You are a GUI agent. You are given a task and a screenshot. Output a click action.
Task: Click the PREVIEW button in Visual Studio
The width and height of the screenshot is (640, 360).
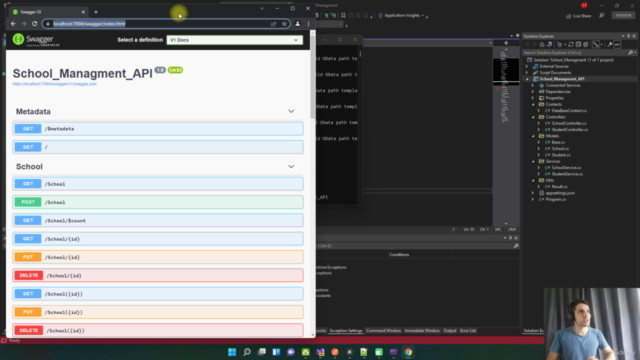tap(623, 16)
